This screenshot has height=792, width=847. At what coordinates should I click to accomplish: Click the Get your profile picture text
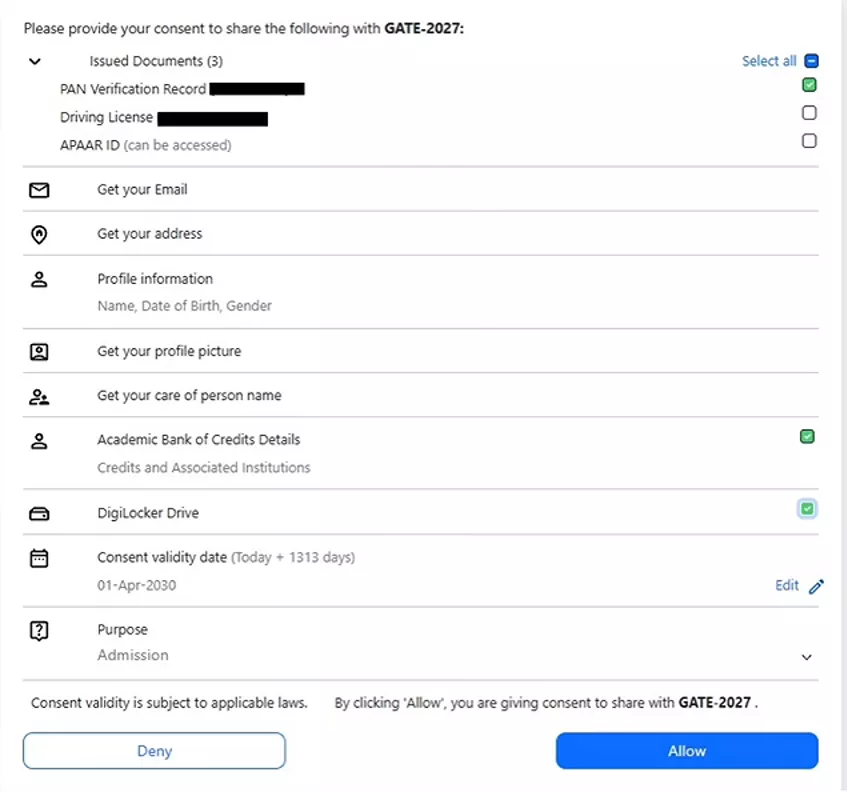(169, 351)
